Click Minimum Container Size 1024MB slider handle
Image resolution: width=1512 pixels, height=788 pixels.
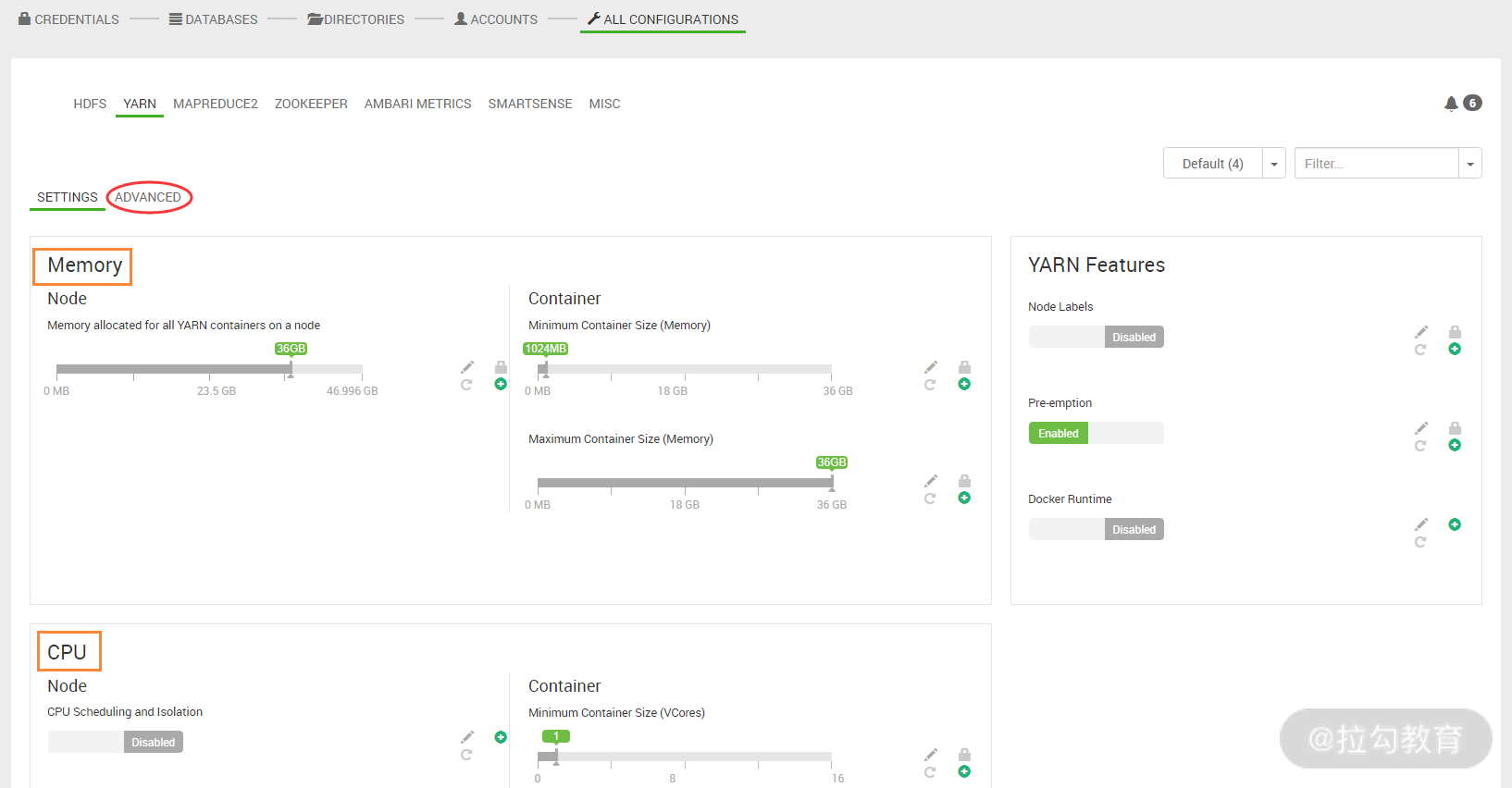[x=545, y=369]
